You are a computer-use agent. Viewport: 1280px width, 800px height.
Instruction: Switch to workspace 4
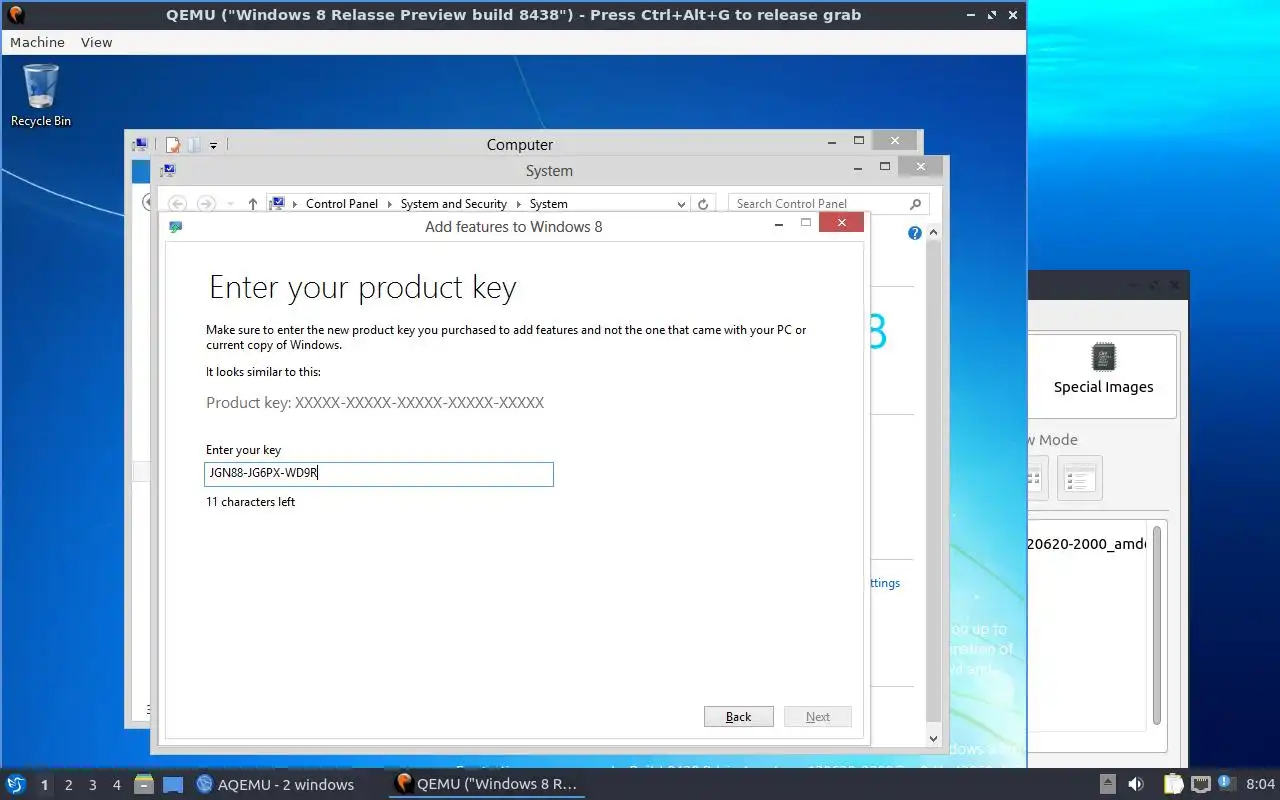click(x=117, y=785)
